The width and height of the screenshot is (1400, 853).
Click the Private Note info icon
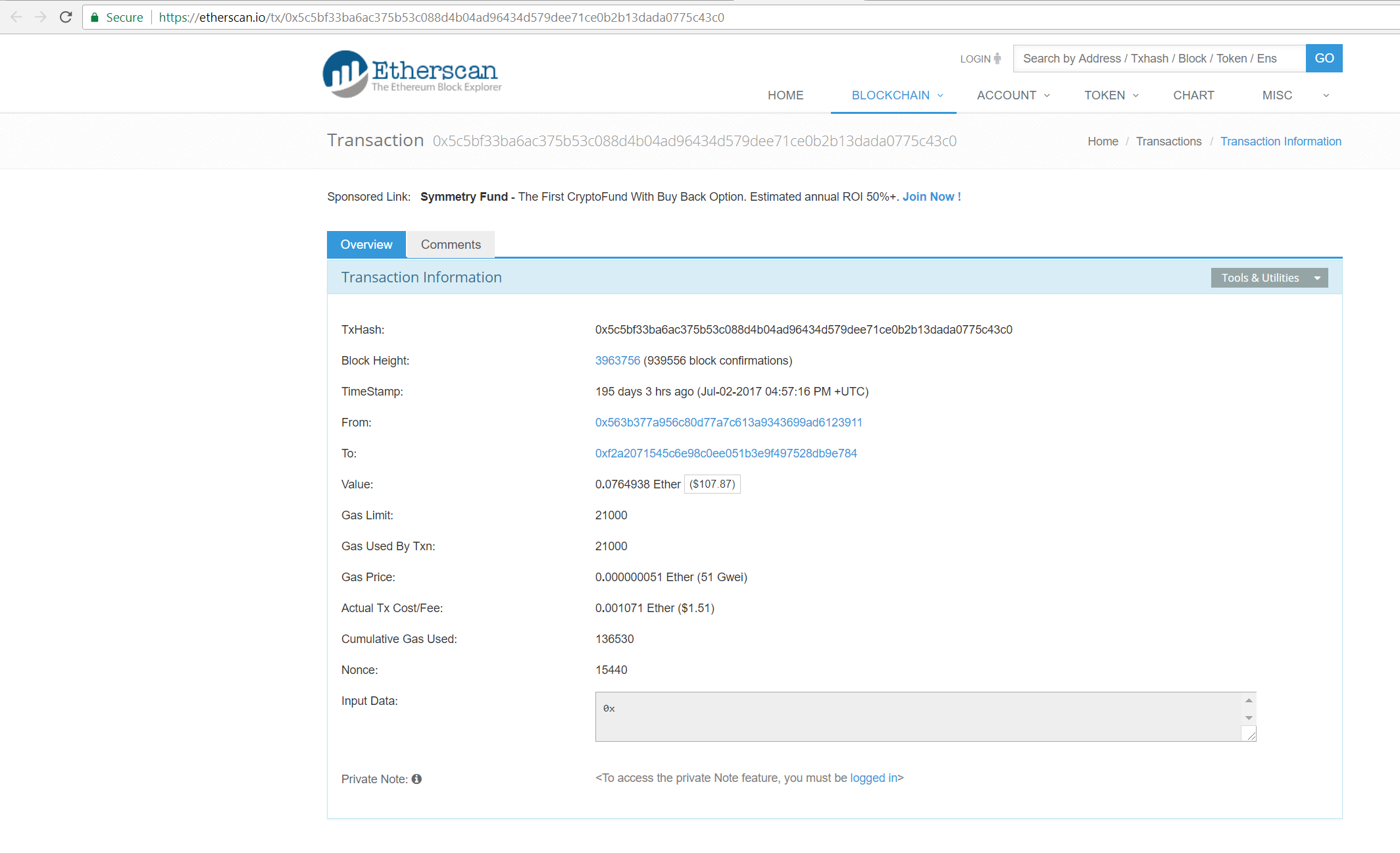tap(416, 779)
